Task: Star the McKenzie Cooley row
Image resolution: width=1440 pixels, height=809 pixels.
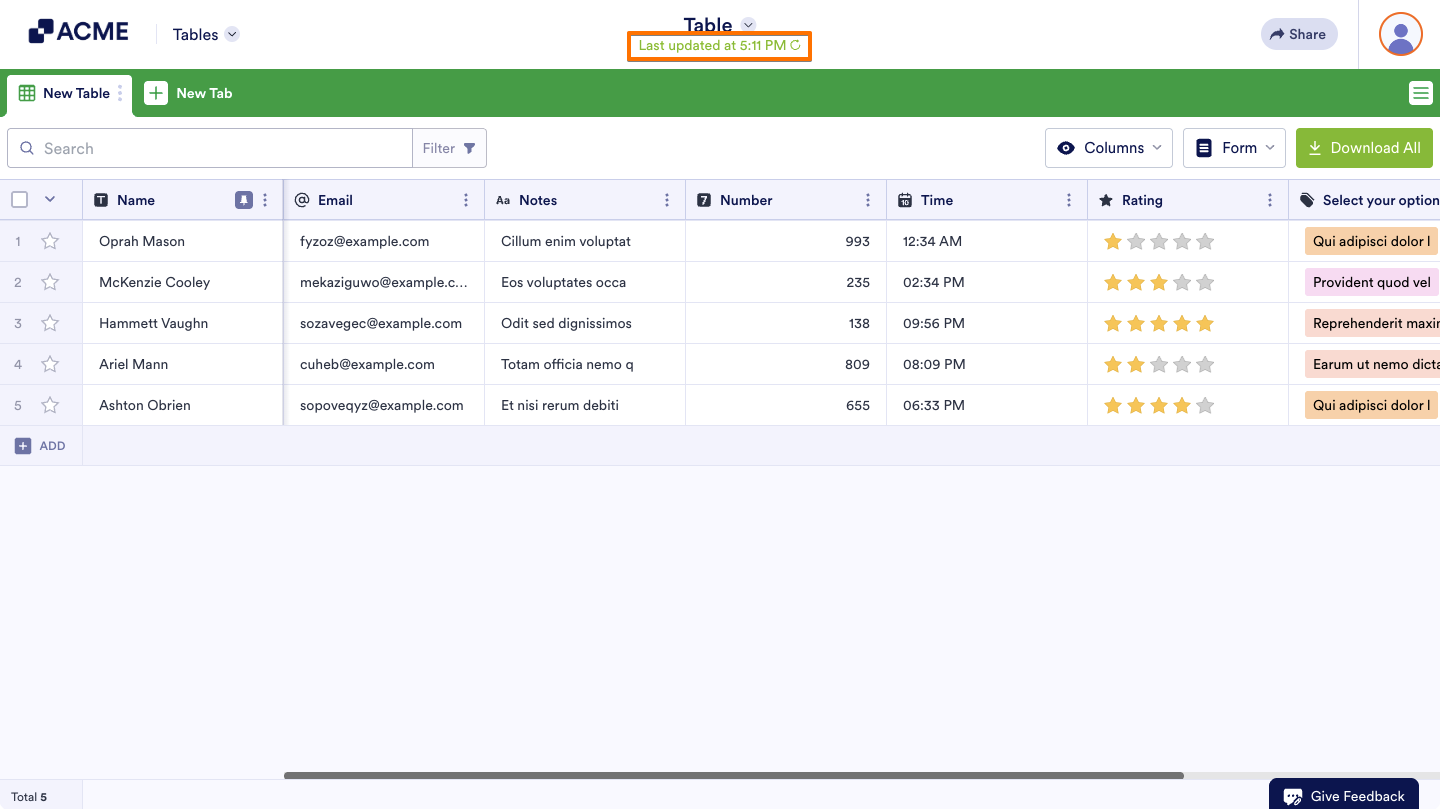Action: pos(50,282)
